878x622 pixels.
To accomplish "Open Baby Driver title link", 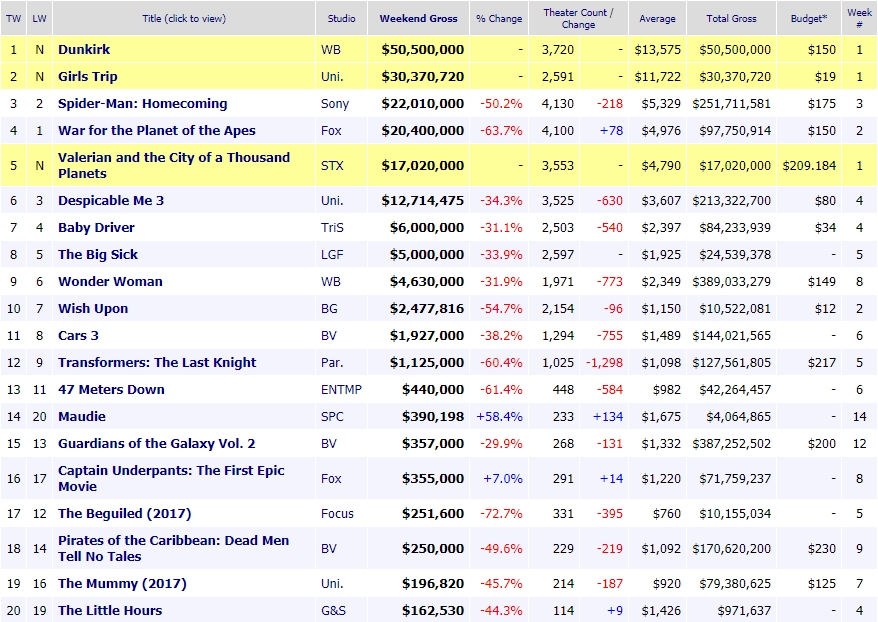I will coord(96,227).
